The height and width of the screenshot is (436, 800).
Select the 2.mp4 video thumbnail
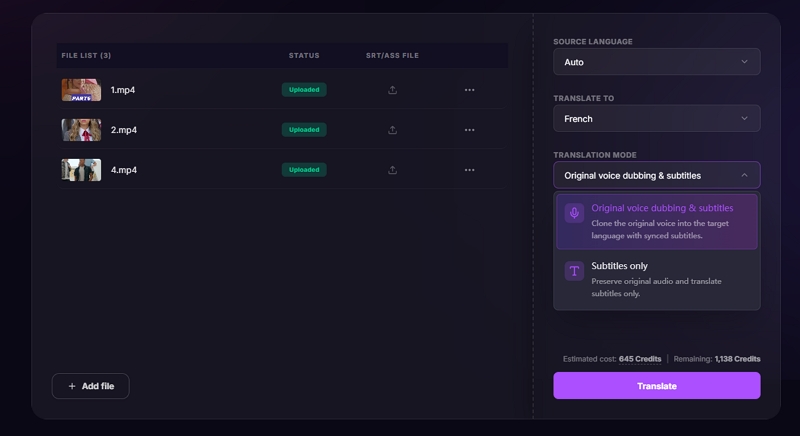pos(81,130)
